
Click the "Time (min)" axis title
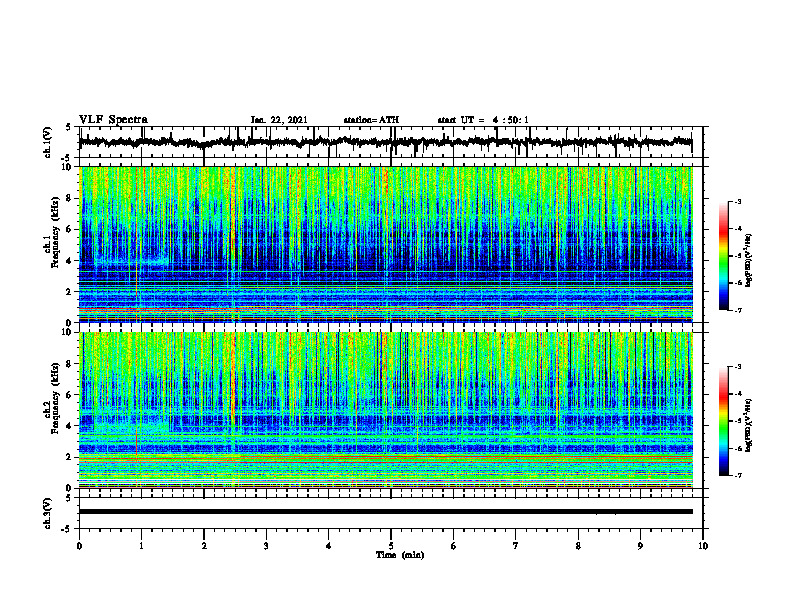[400, 555]
